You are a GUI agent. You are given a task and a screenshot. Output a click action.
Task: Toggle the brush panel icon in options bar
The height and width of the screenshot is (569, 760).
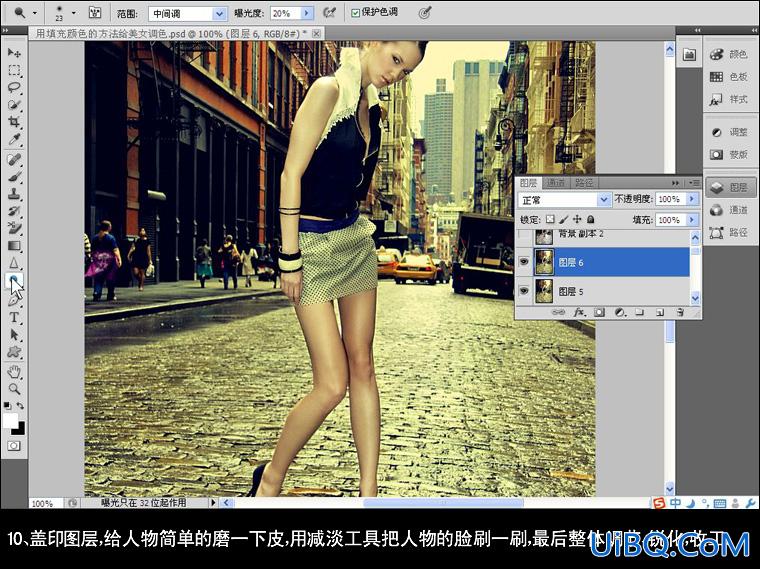point(95,13)
